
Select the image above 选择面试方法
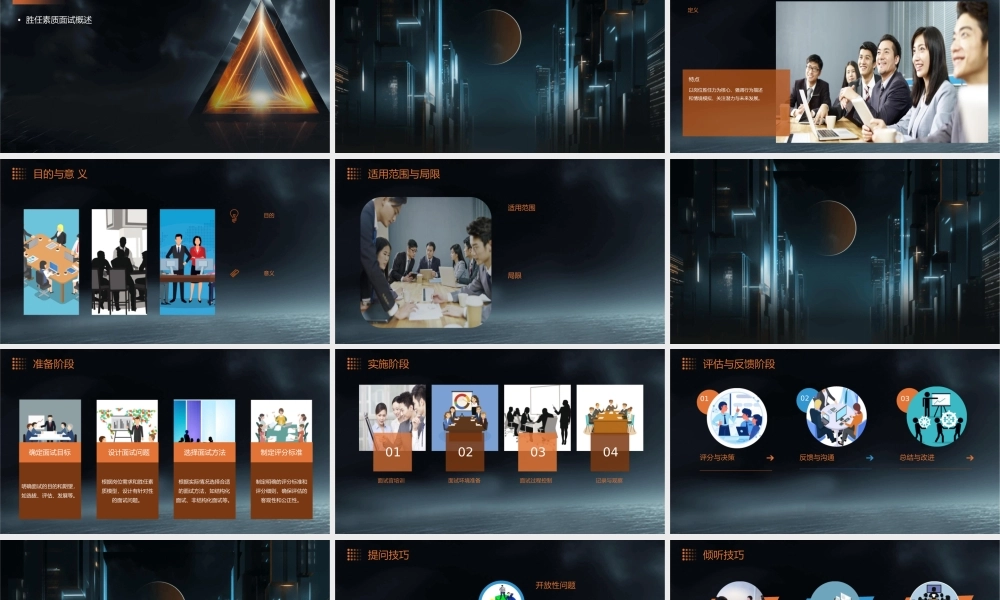(205, 421)
